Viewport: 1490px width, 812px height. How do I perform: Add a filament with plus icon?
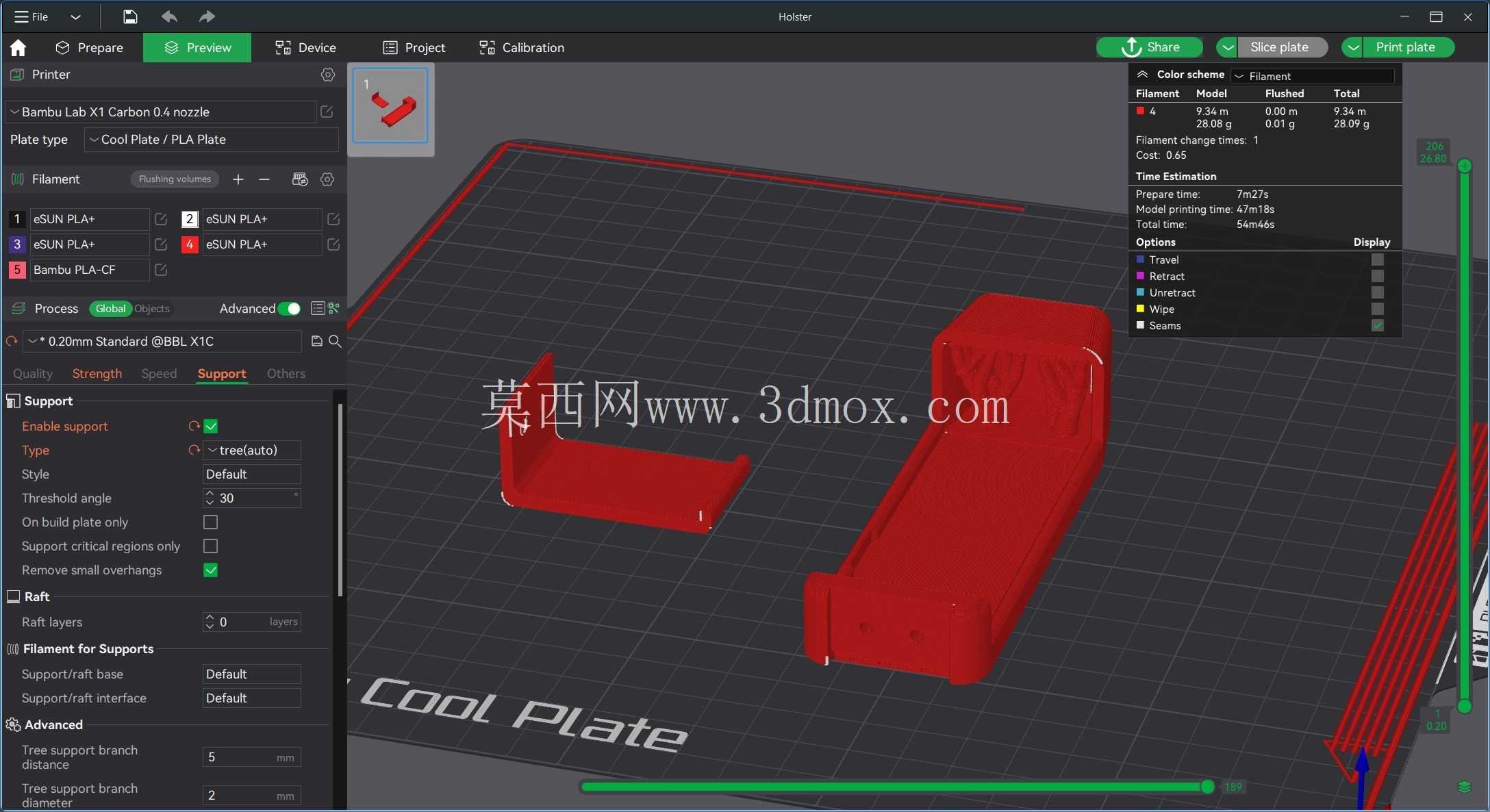[238, 179]
